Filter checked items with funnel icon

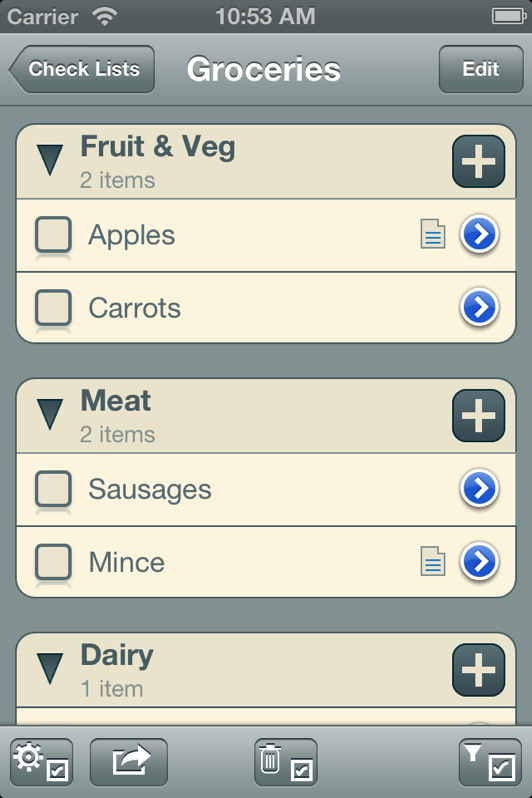coord(490,762)
